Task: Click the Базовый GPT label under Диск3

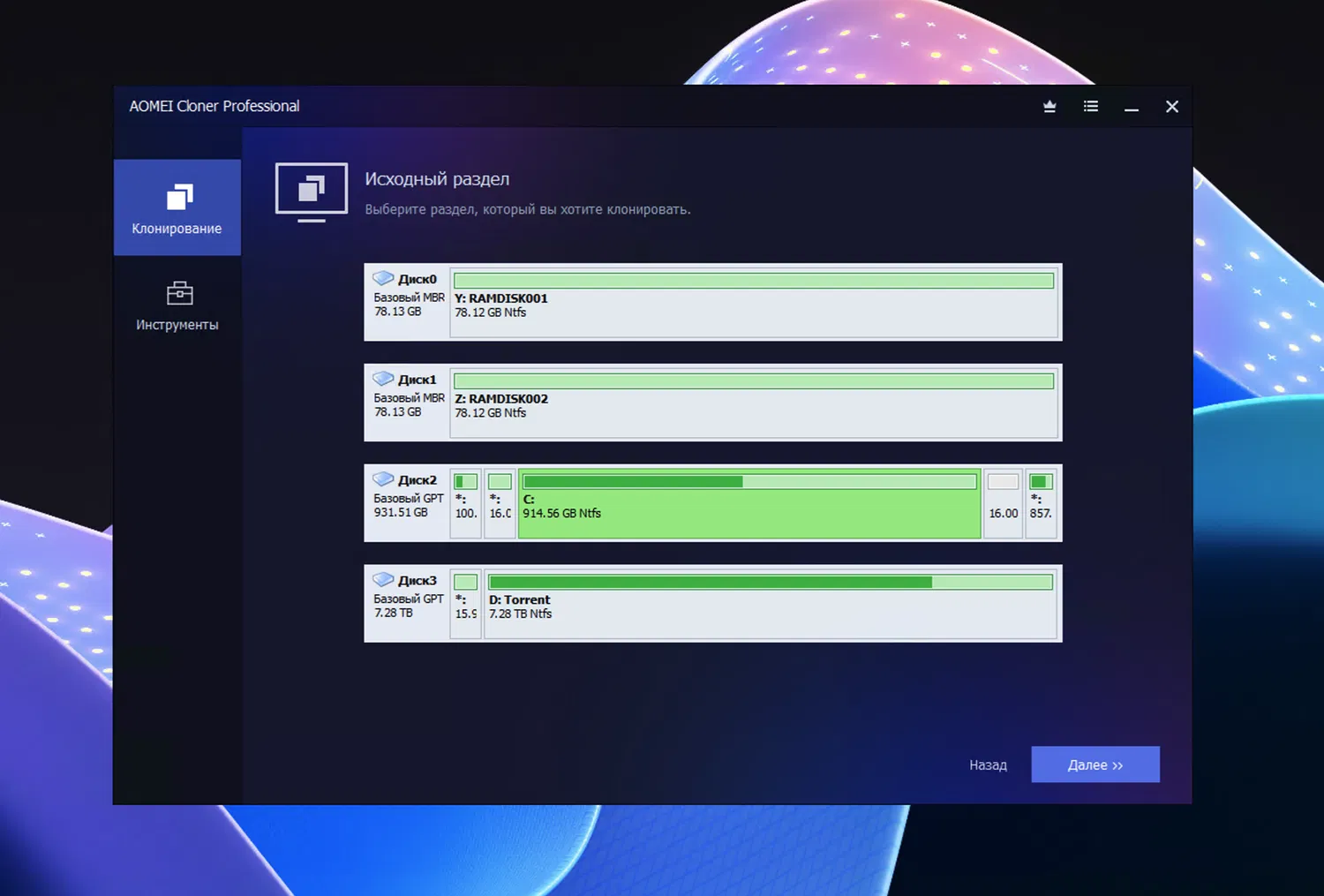Action: 409,599
